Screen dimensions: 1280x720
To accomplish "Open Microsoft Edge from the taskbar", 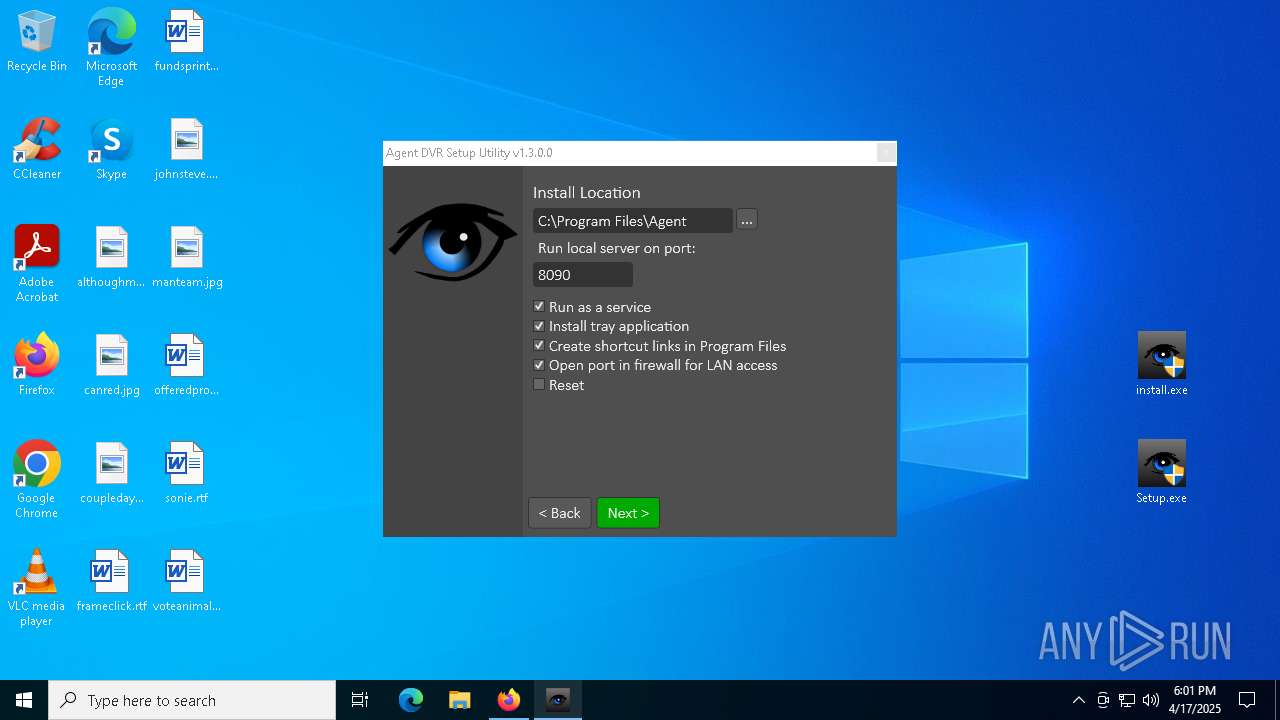I will click(411, 700).
